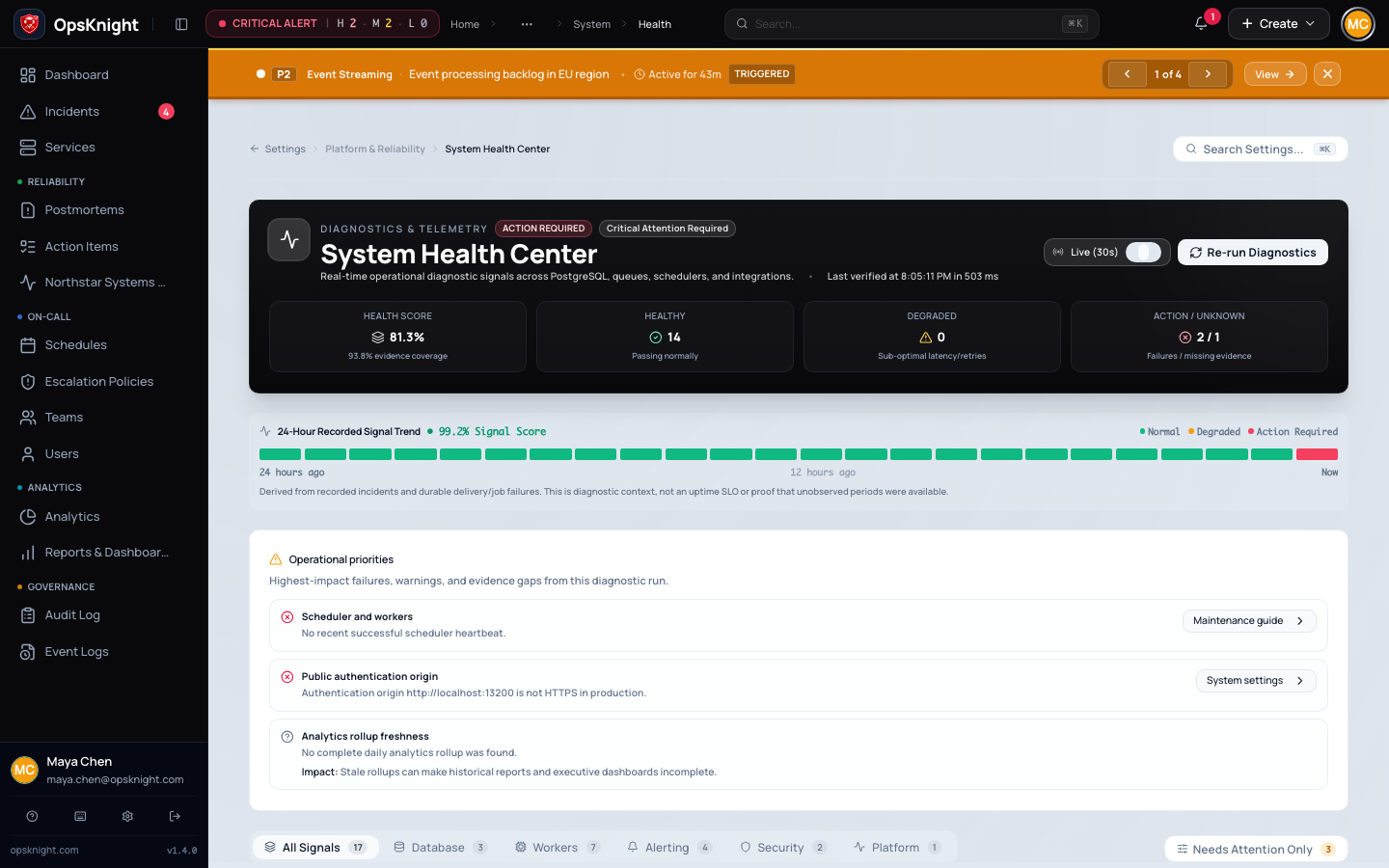This screenshot has width=1389, height=868.
Task: Select the Security tab
Action: coord(783,848)
